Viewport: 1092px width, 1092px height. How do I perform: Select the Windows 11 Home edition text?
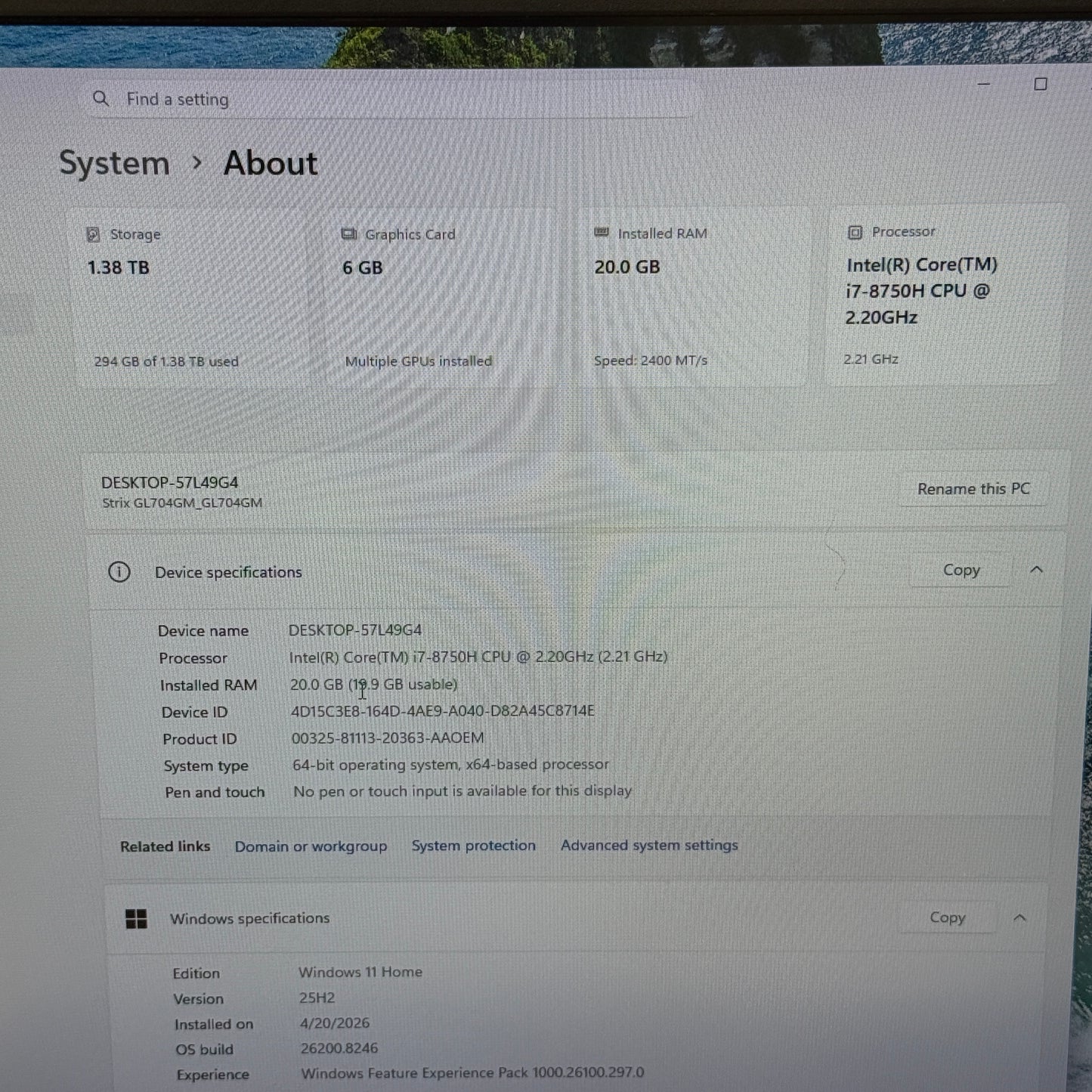360,972
